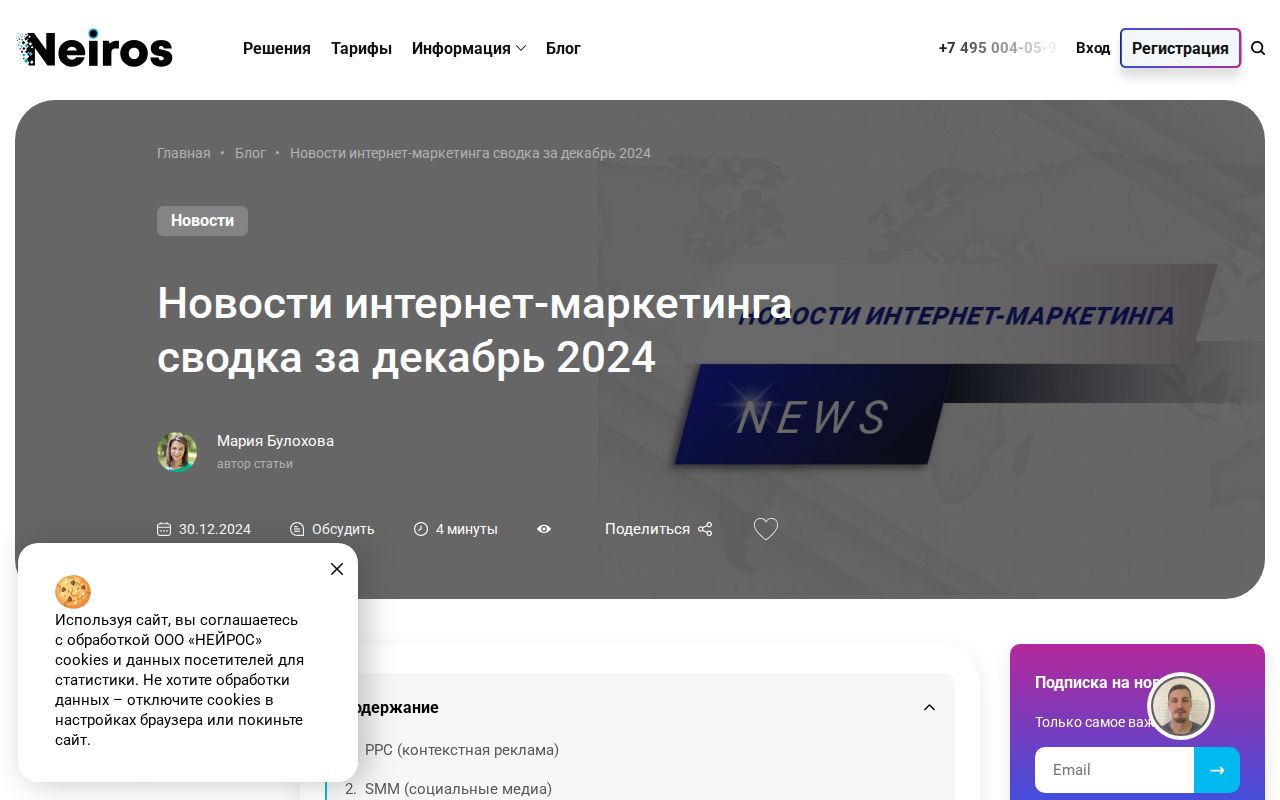Toggle the heart to favorite the article

[x=766, y=529]
